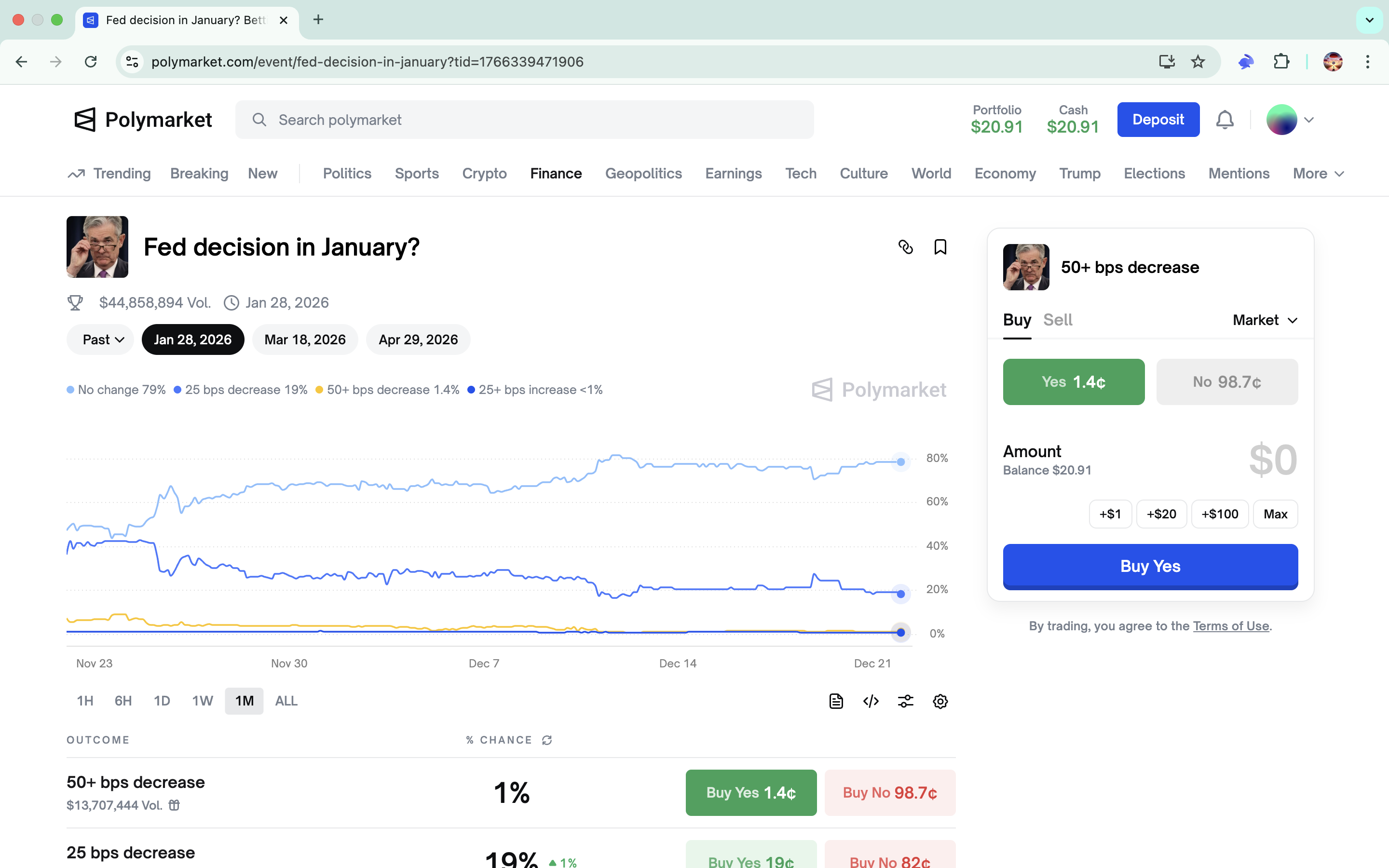Select the Yes 1.4¢ outcome option
The image size is (1389, 868).
coord(1073,382)
